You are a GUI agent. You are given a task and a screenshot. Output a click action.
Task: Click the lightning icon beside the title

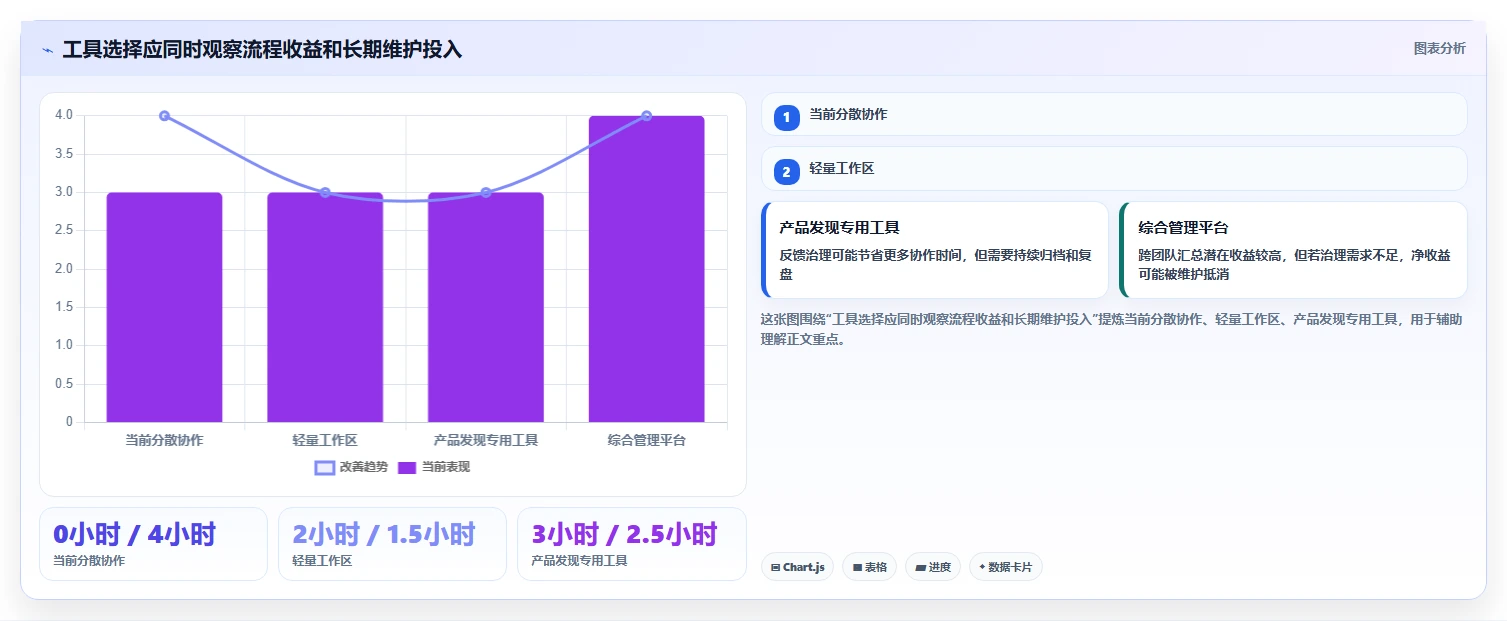tap(47, 50)
